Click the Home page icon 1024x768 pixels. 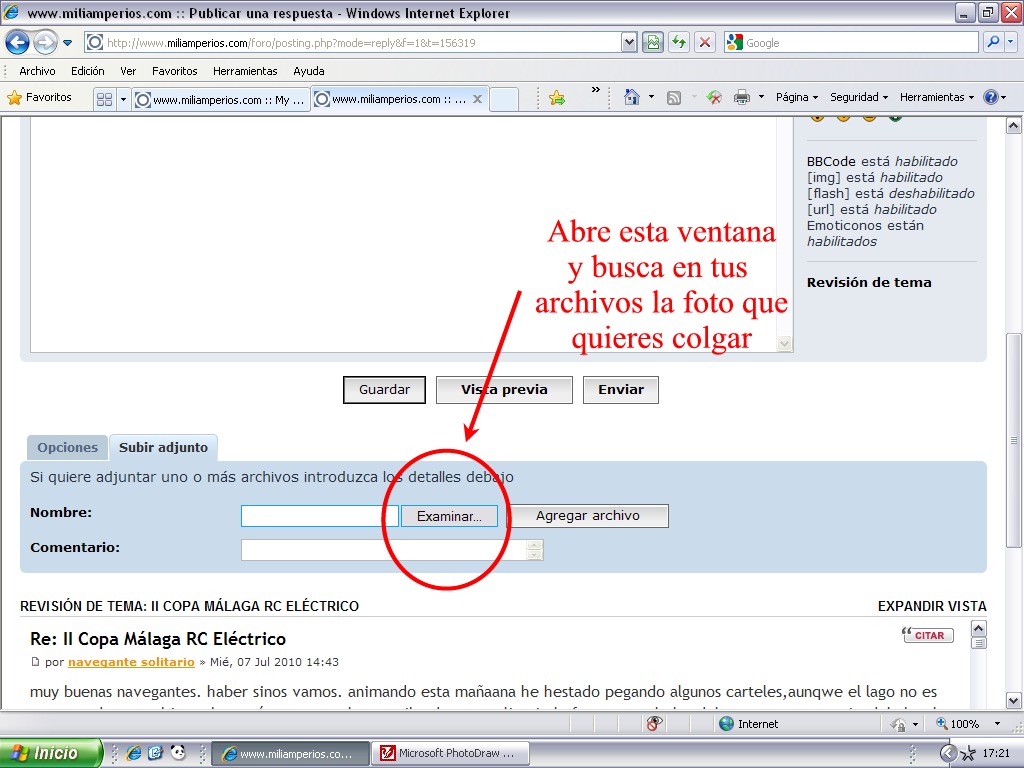pyautogui.click(x=631, y=97)
